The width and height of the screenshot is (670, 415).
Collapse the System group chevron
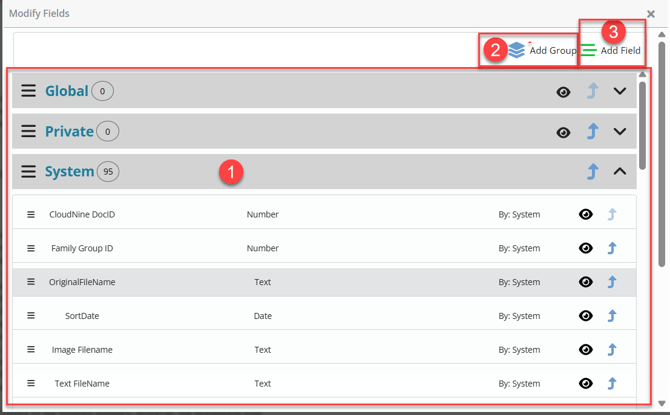[x=620, y=172]
